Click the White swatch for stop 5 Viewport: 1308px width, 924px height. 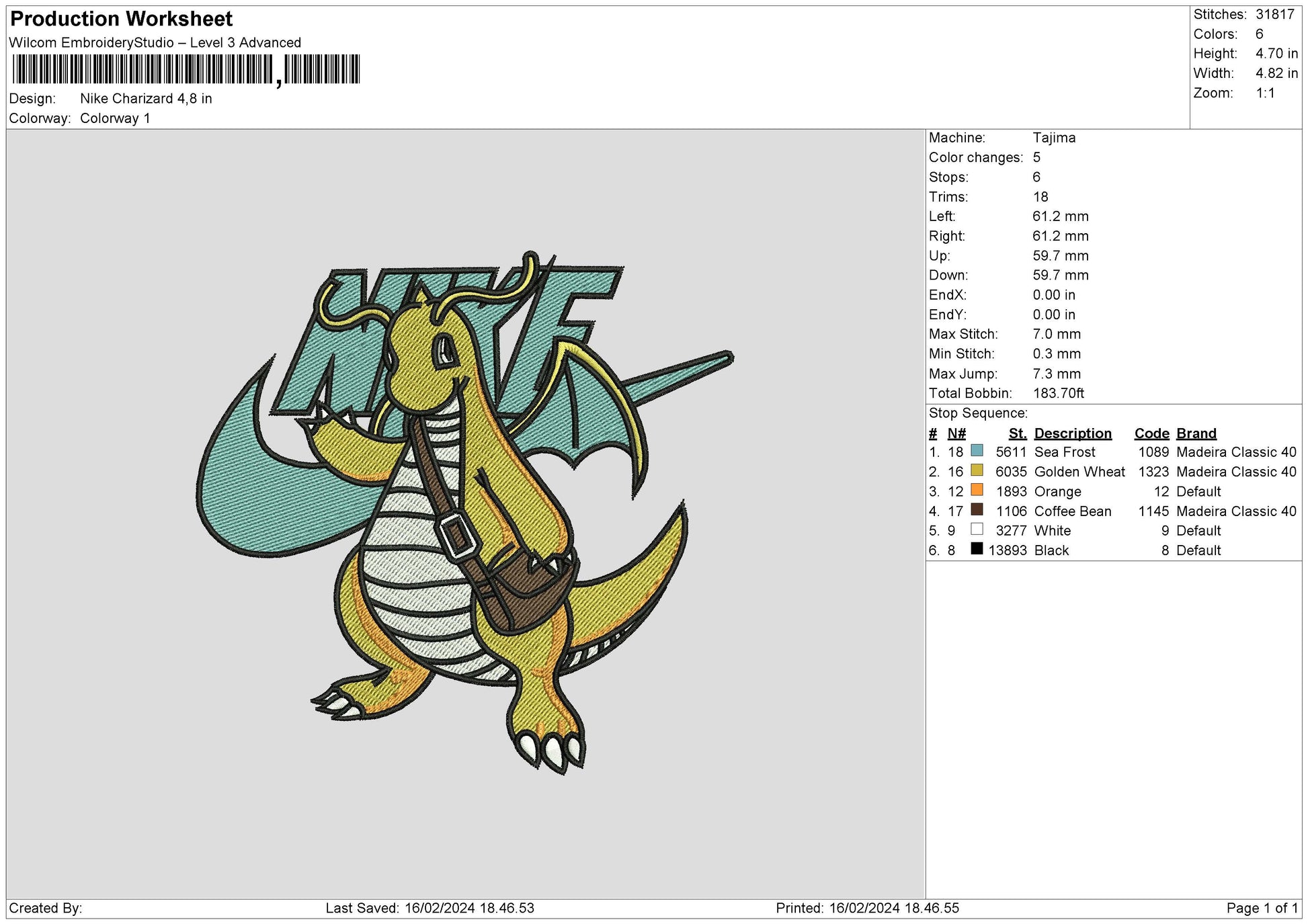tap(978, 530)
